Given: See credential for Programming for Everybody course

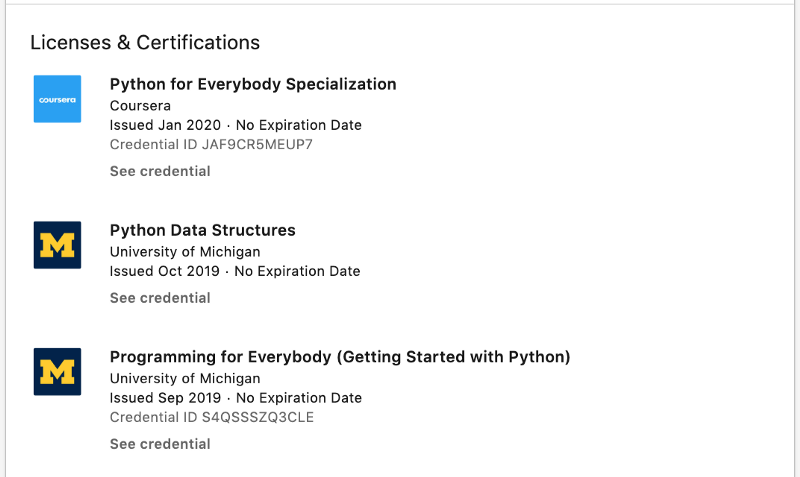Looking at the screenshot, I should [160, 444].
